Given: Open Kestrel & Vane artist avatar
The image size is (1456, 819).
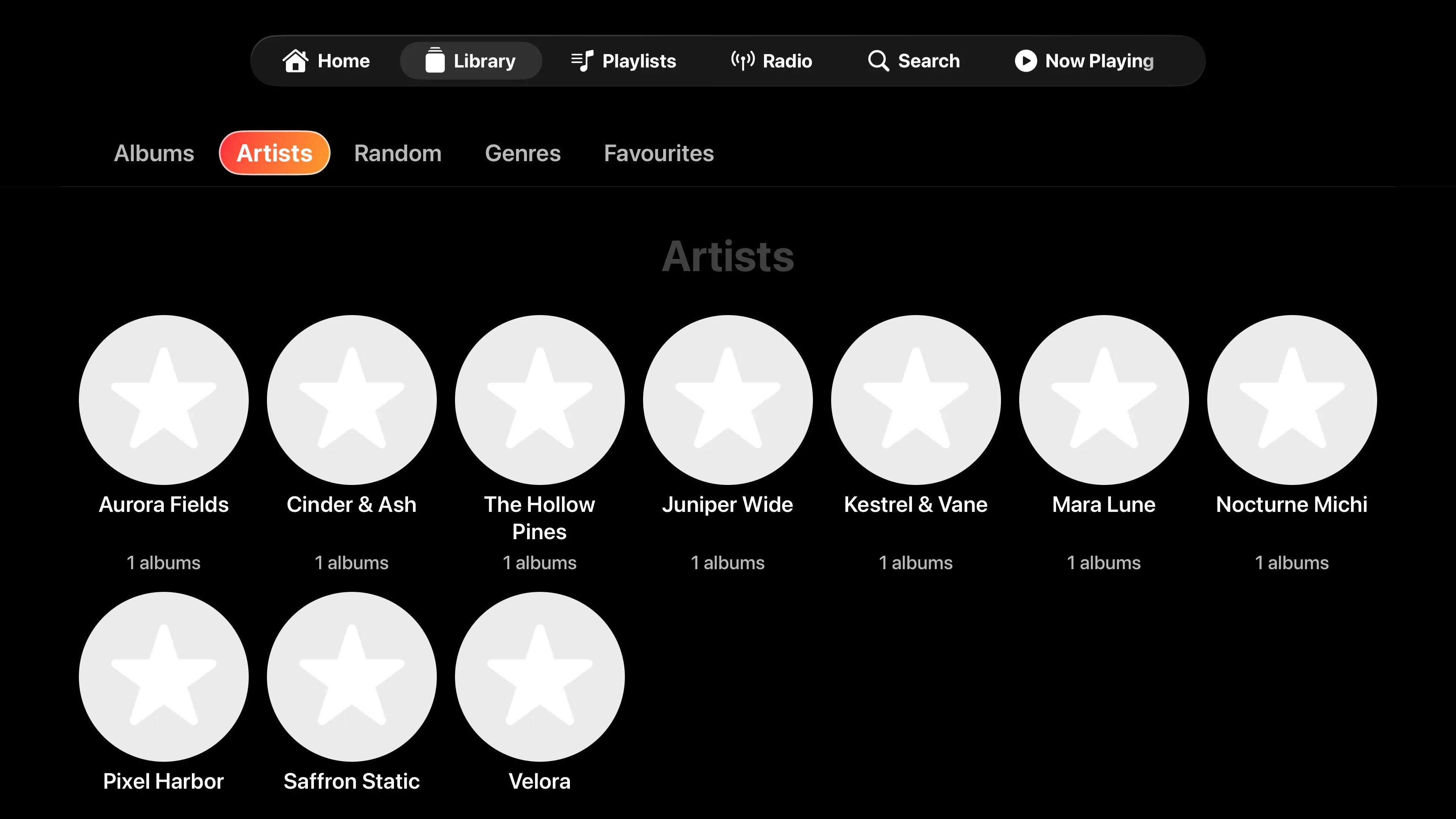Looking at the screenshot, I should click(916, 400).
